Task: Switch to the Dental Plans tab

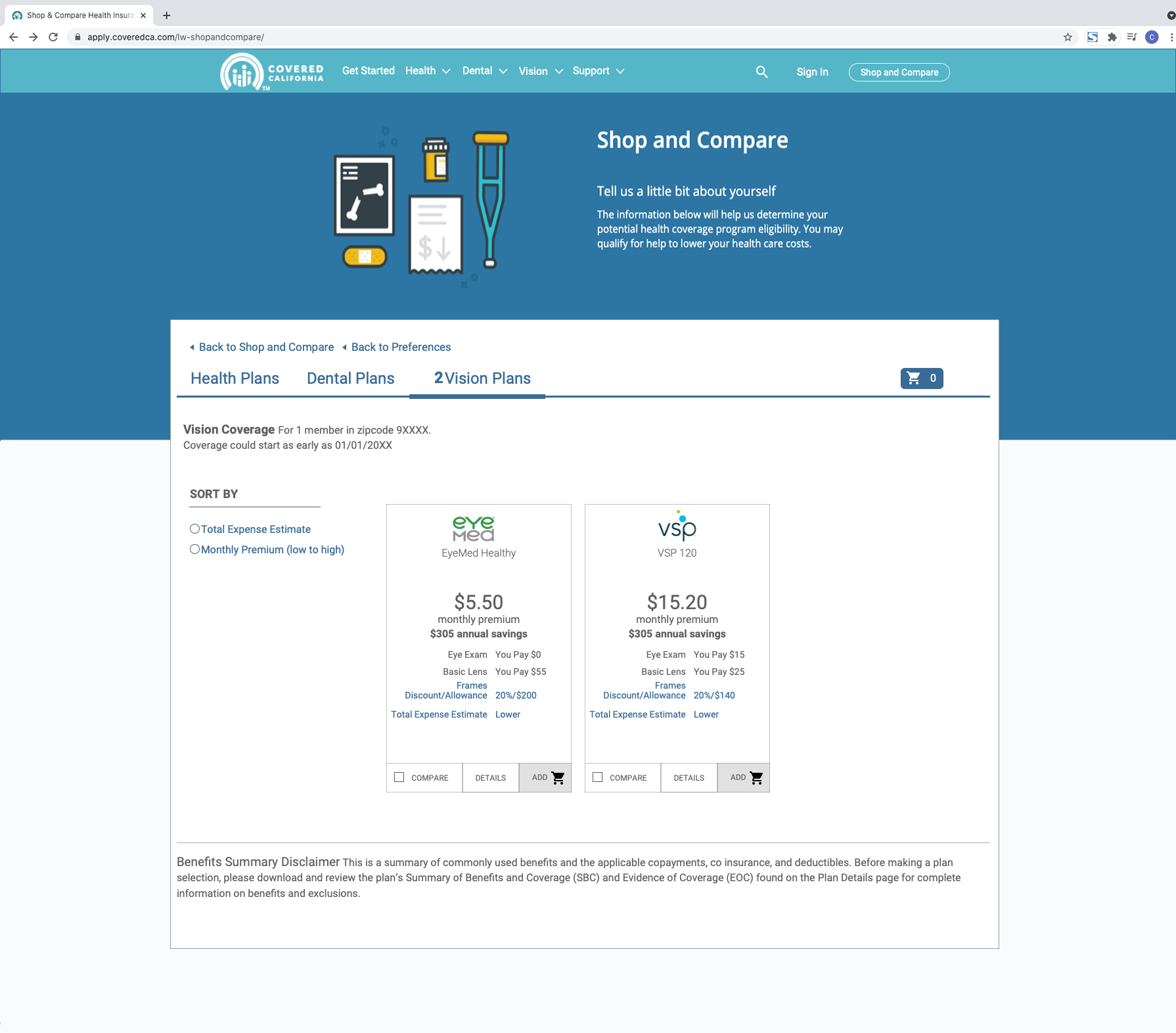Action: click(350, 379)
